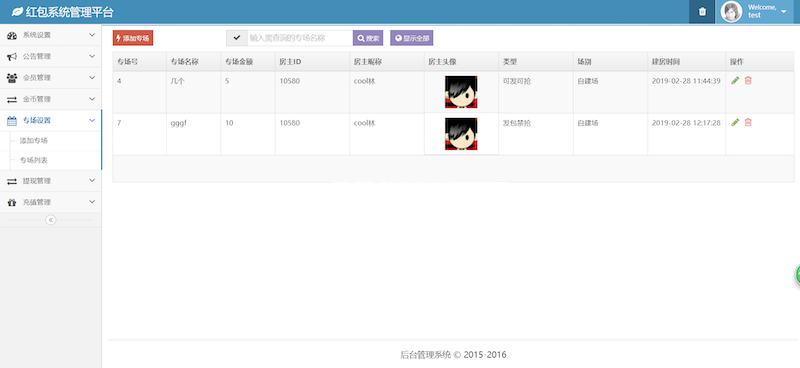Viewport: 800px width, 368px height.
Task: Click the purple 搜索 button
Action: (x=368, y=38)
